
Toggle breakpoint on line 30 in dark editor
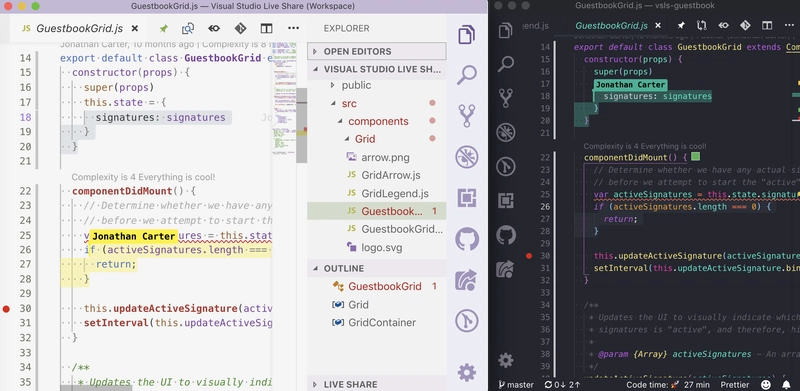click(529, 256)
